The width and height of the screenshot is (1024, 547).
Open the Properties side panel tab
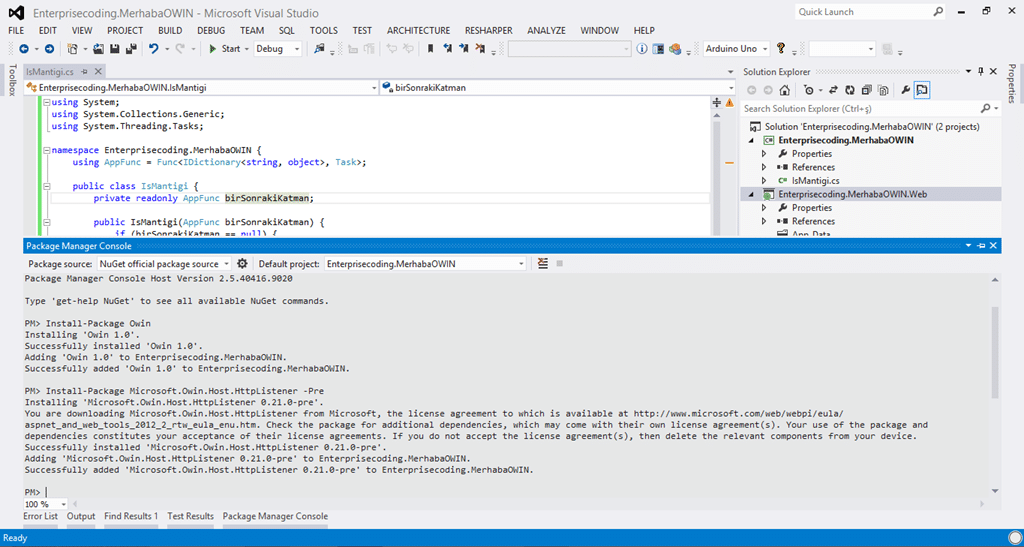(1012, 84)
